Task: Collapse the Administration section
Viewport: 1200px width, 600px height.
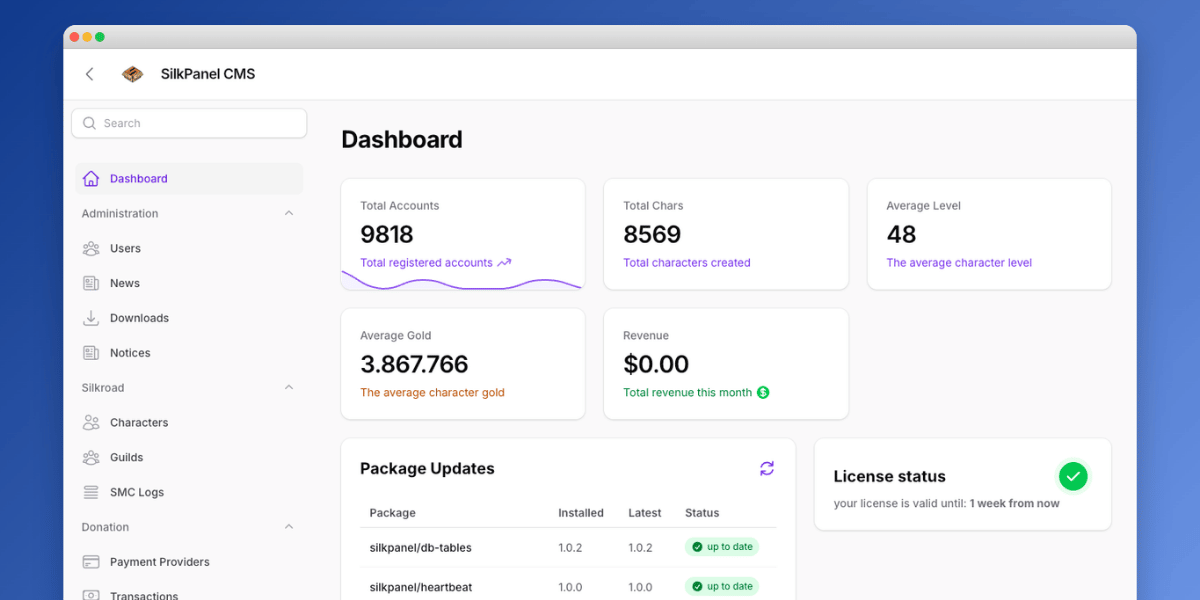Action: (288, 213)
